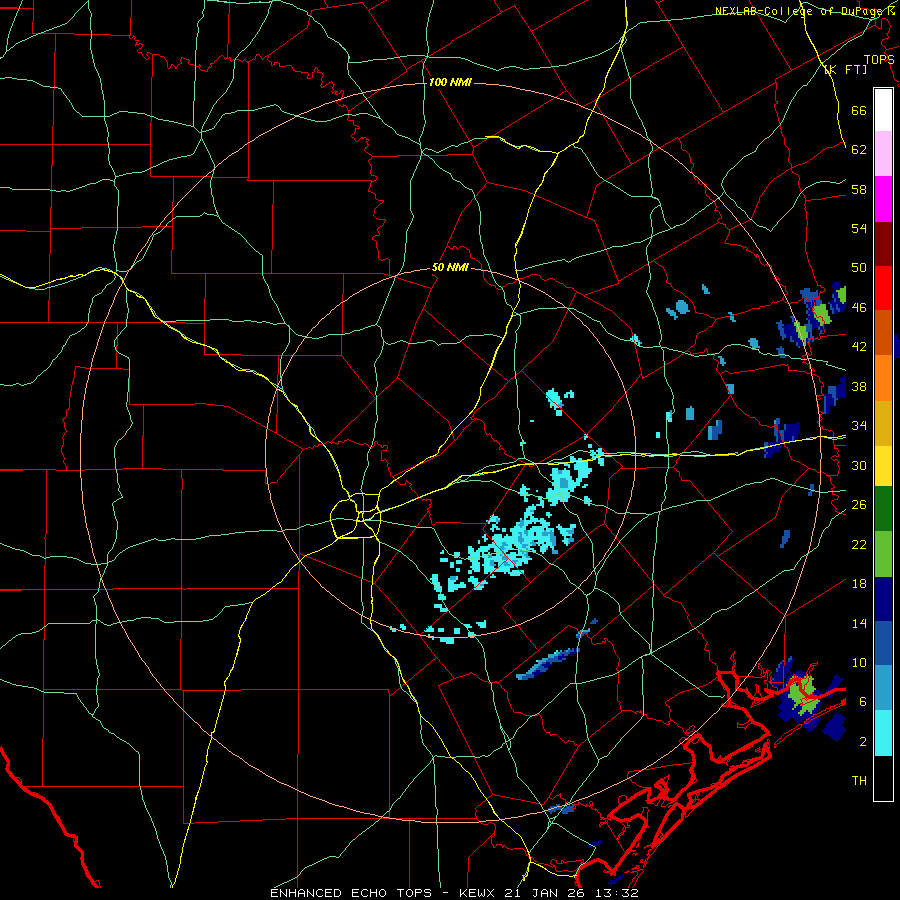900x900 pixels.
Task: Pick the bright red legend swatch
Action: pos(883,288)
